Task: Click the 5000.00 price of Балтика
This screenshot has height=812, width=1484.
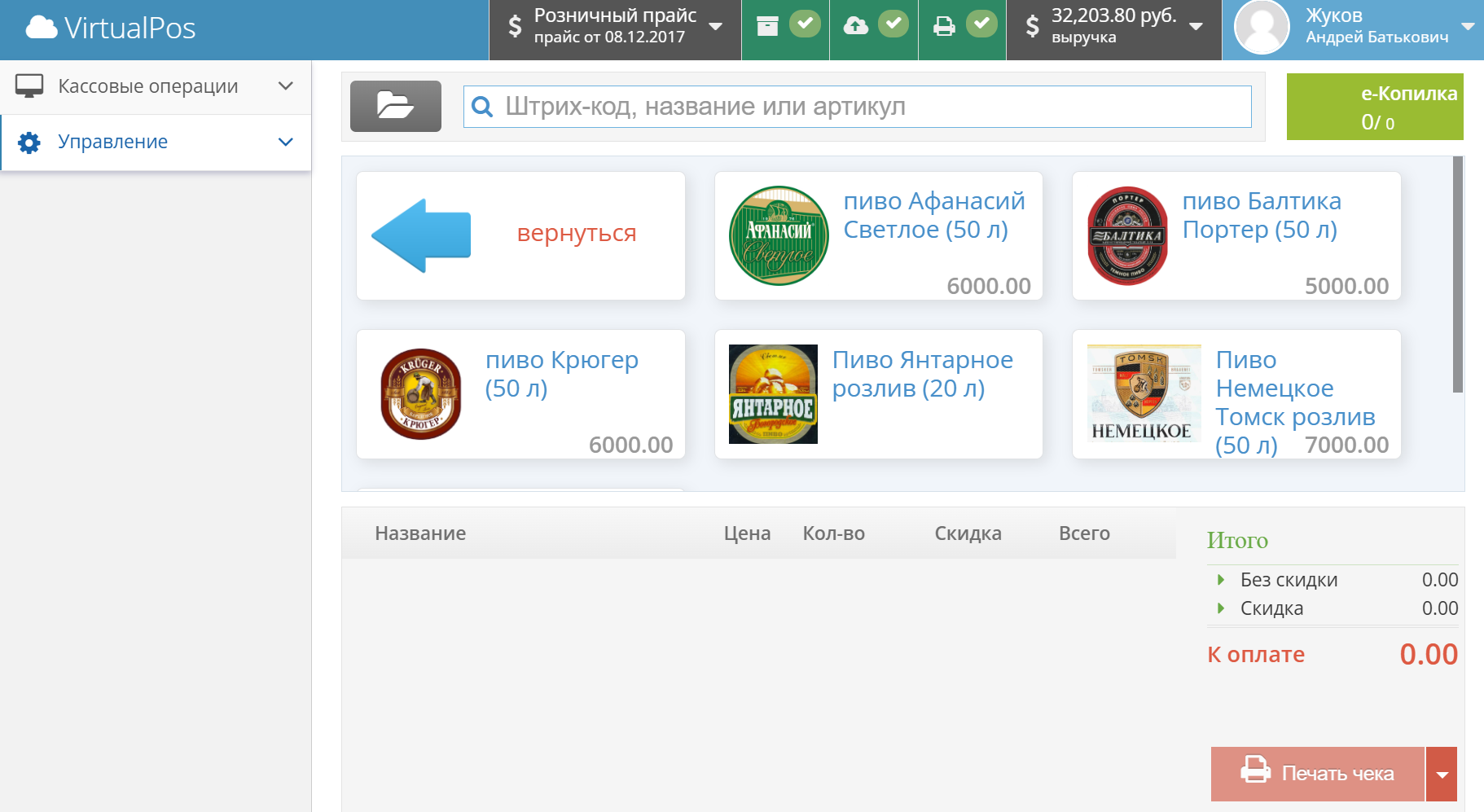Action: tap(1346, 286)
